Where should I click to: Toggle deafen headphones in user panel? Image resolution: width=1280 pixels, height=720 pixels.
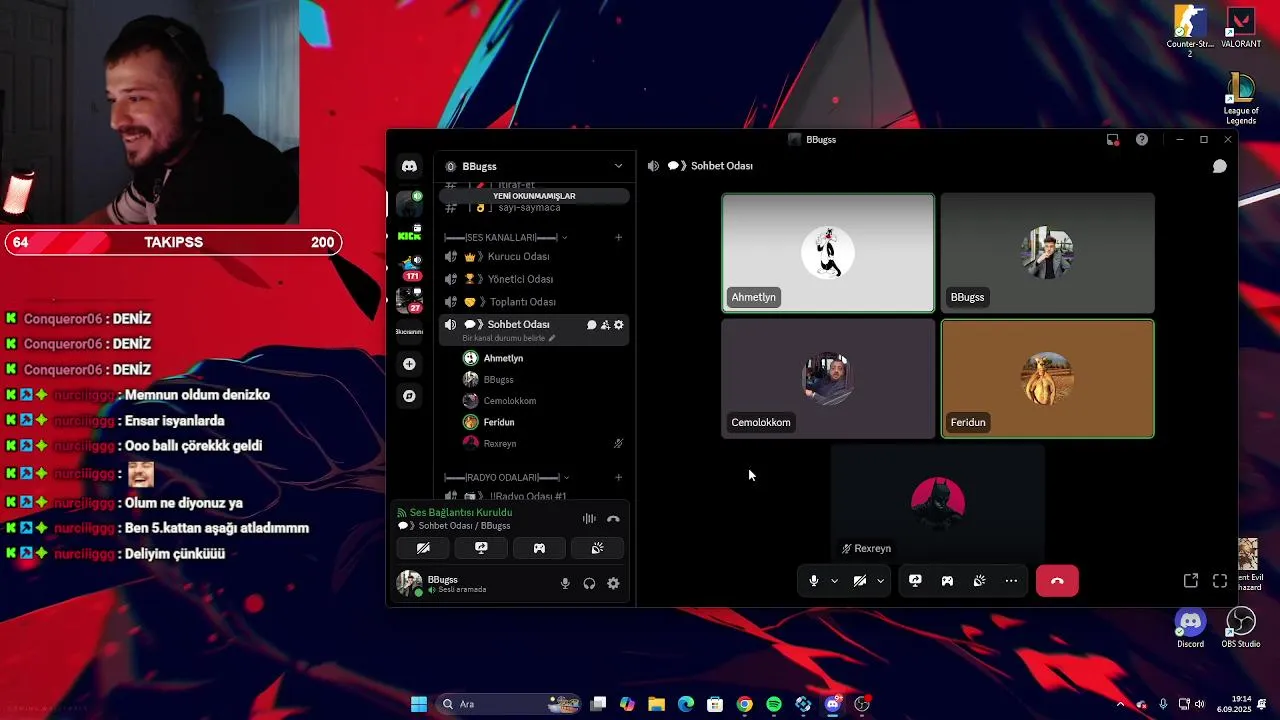point(589,584)
